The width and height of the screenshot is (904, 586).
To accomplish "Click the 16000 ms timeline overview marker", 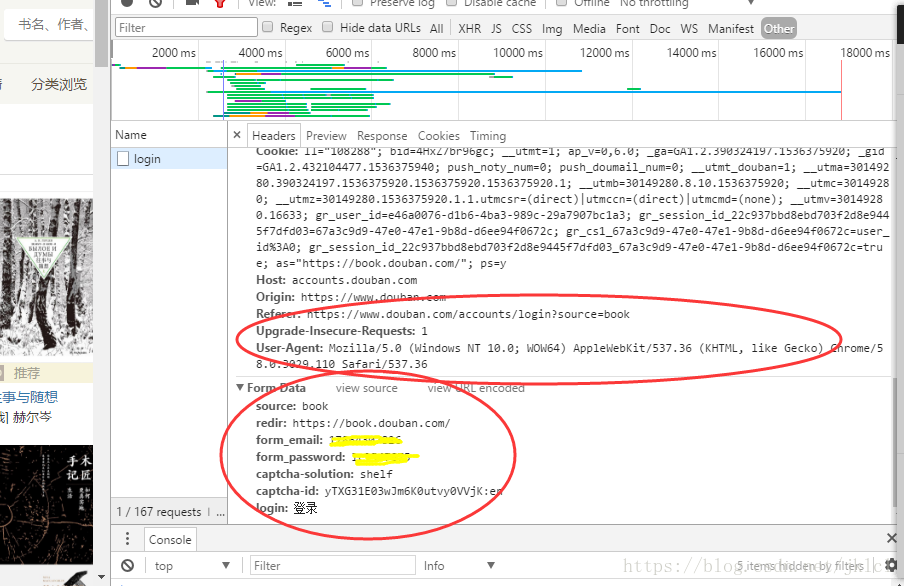I will click(778, 52).
